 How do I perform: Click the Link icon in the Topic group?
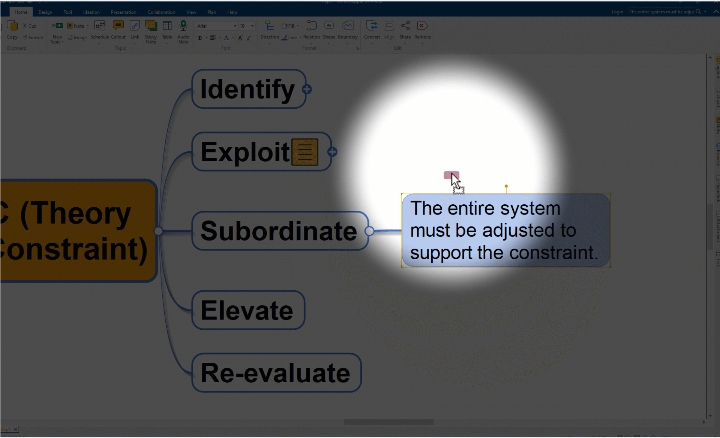(x=135, y=26)
